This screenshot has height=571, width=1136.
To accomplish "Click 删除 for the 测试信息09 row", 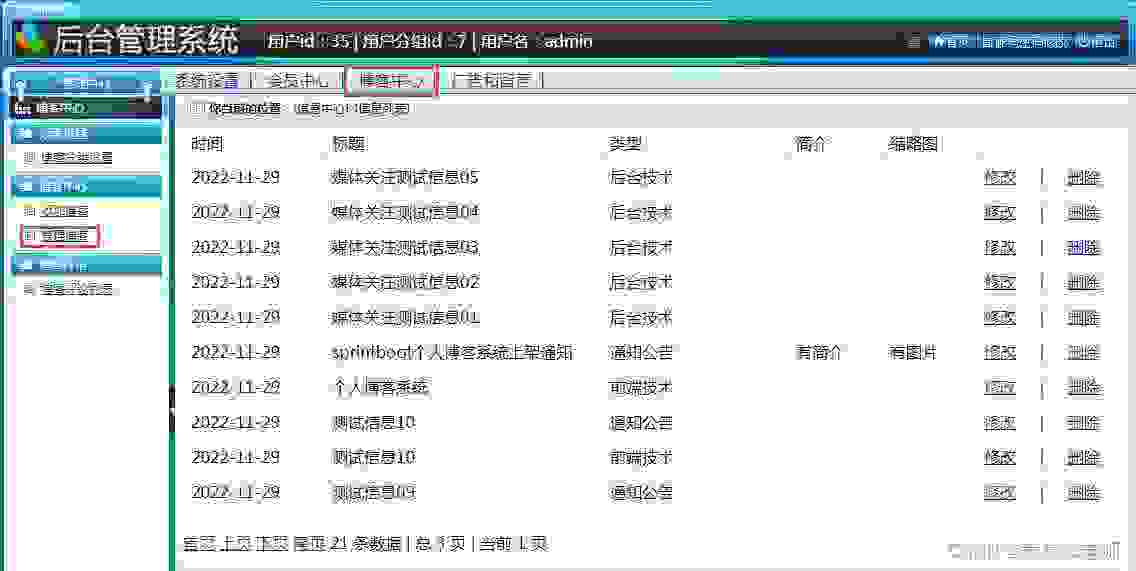I will point(1083,493).
